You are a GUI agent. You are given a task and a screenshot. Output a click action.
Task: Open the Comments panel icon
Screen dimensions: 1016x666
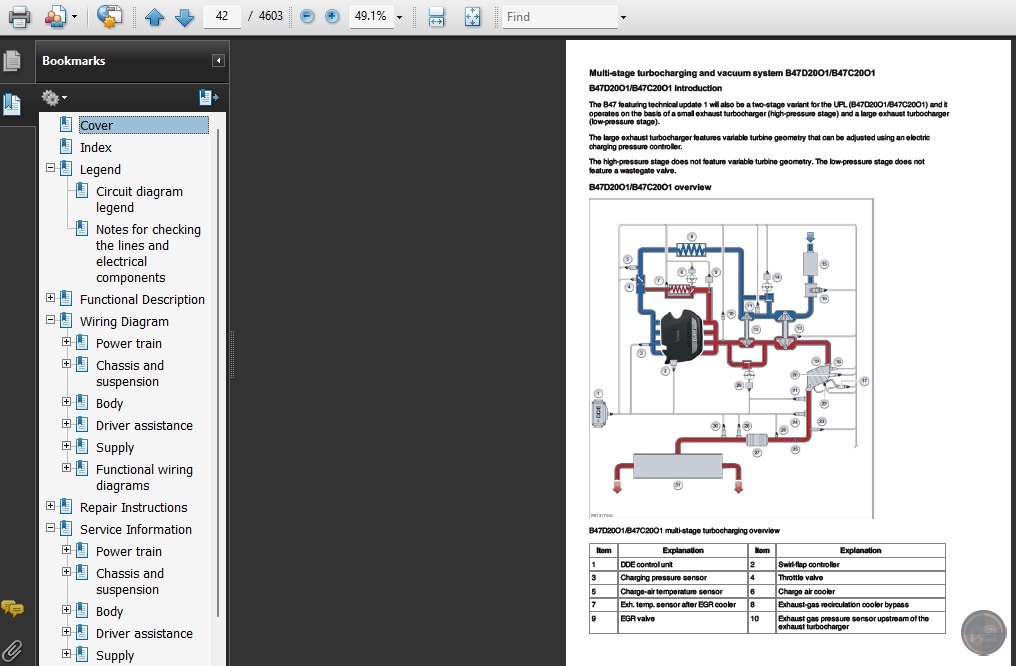point(12,608)
